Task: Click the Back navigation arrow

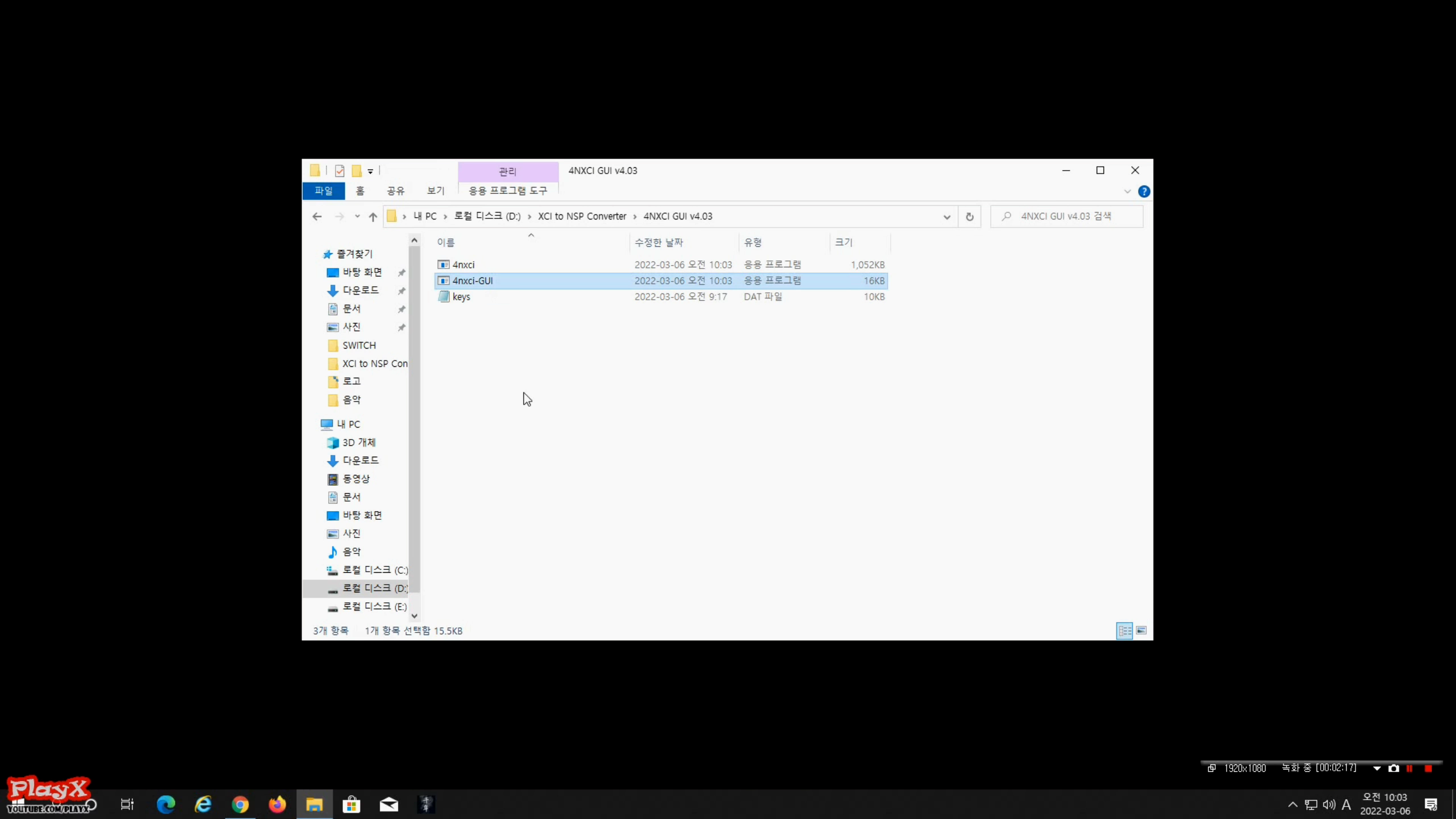Action: coord(317,217)
